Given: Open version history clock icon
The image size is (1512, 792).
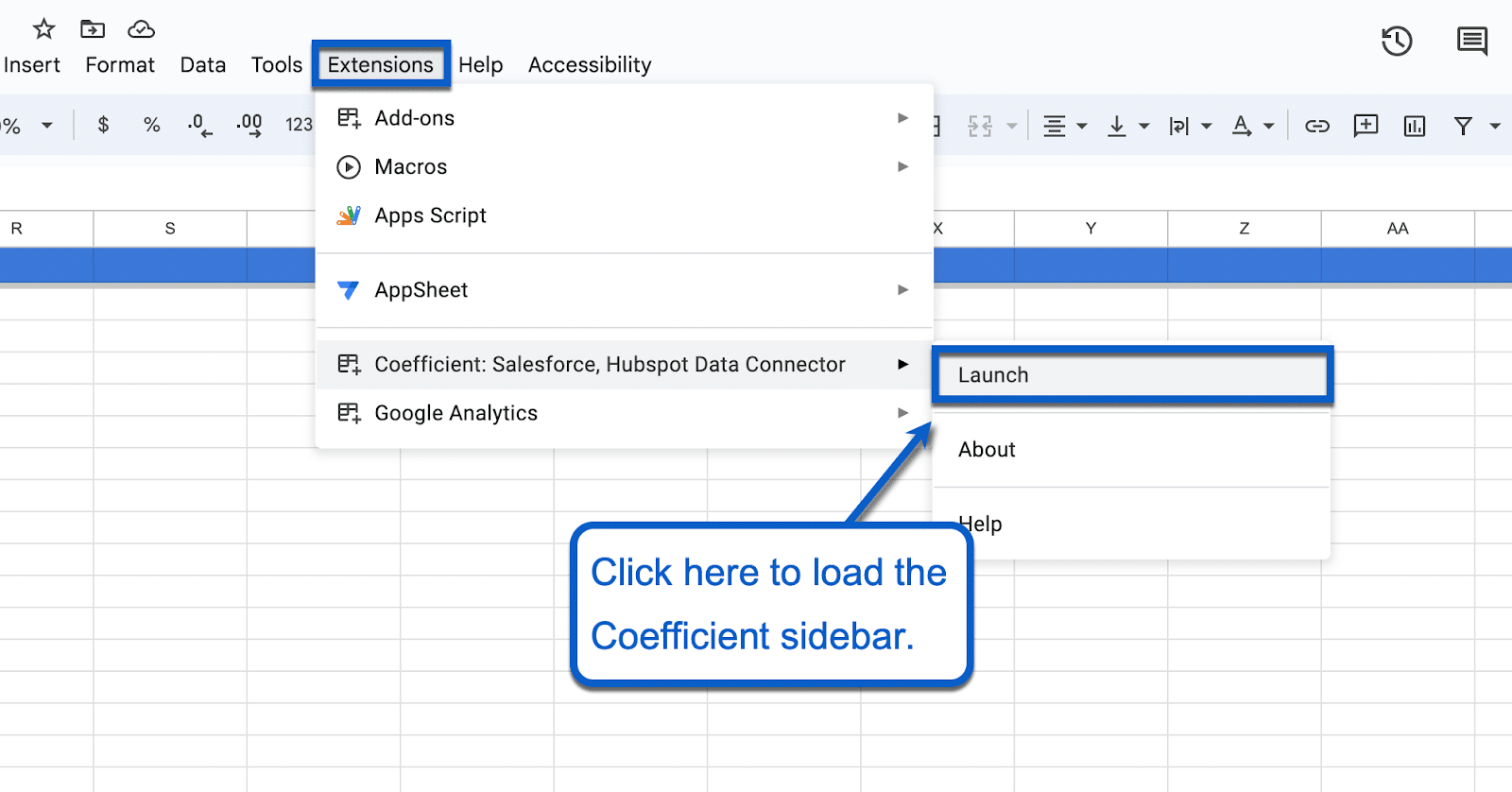Looking at the screenshot, I should 1396,42.
